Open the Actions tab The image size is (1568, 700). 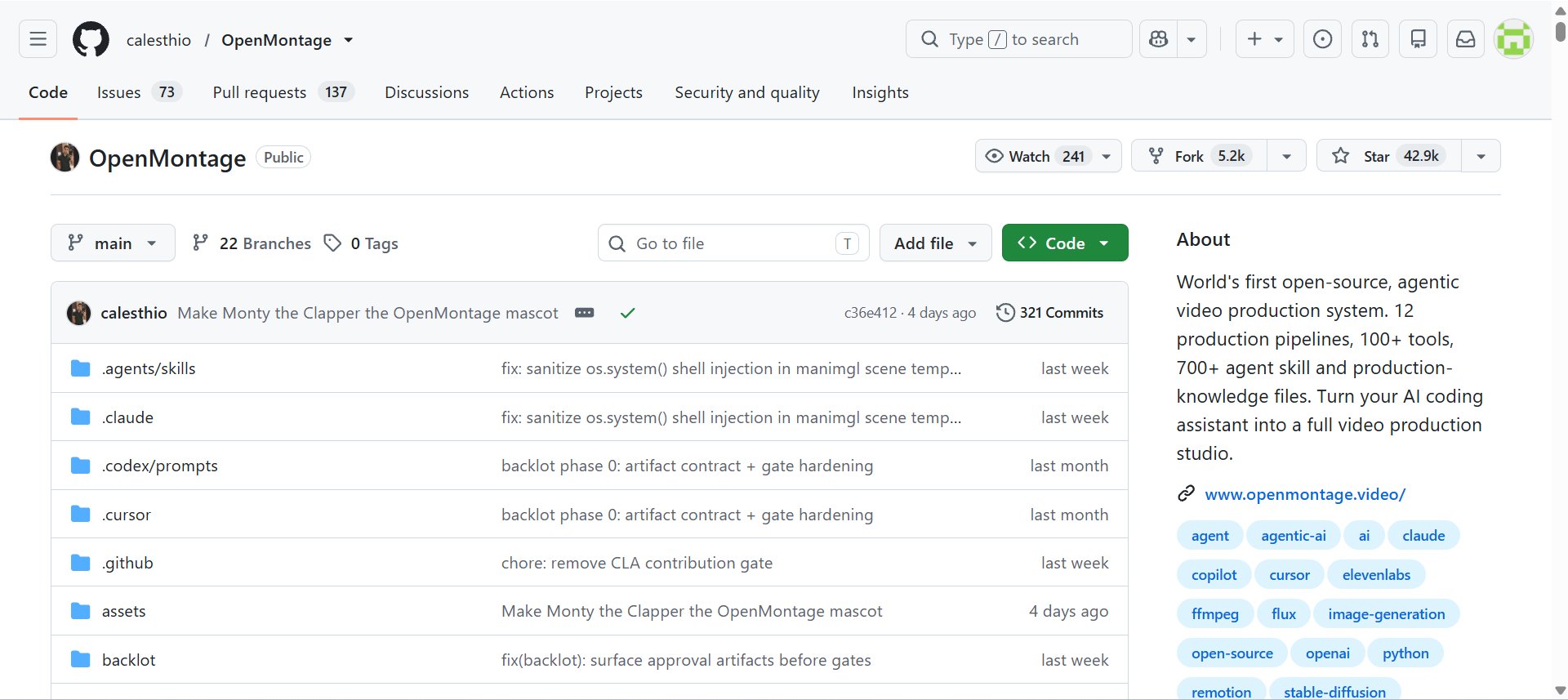[527, 92]
